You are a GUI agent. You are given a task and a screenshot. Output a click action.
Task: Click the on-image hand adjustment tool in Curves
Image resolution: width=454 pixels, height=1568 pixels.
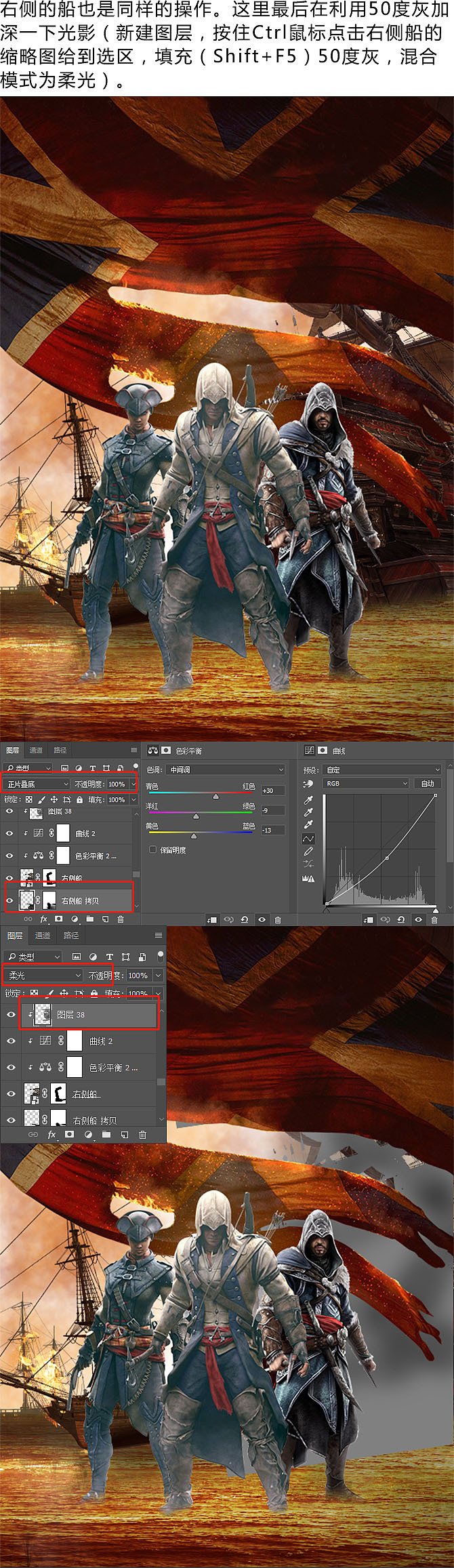[308, 784]
